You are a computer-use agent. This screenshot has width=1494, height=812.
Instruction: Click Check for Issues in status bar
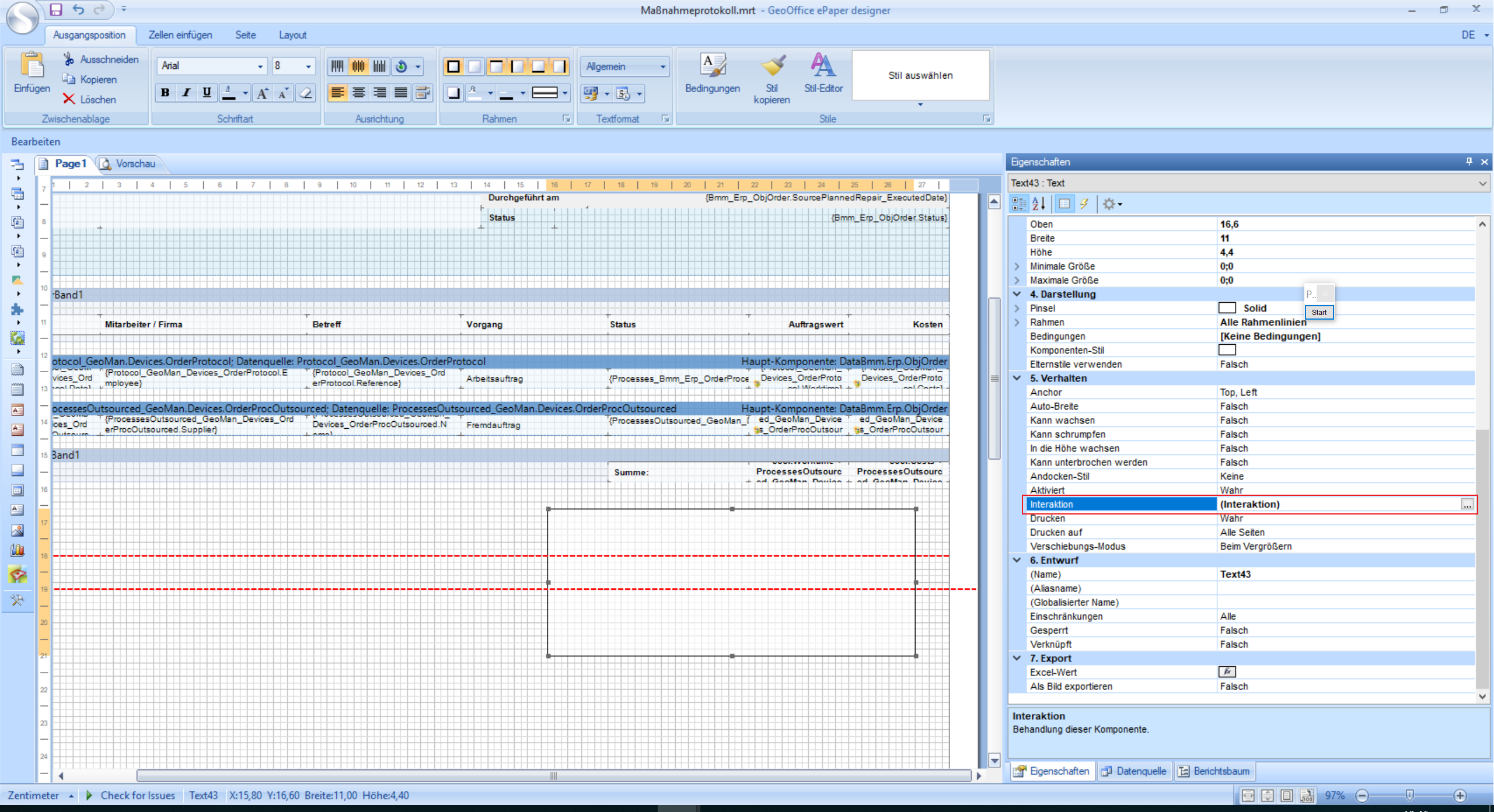[137, 796]
